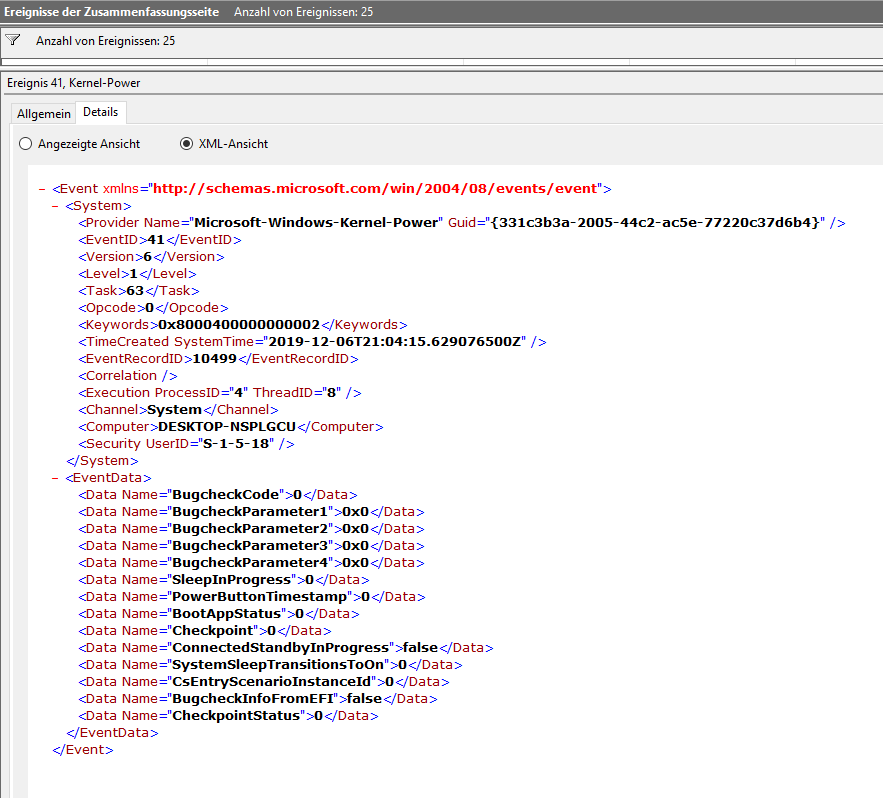Image resolution: width=883 pixels, height=798 pixels.
Task: Click the CsEntryScenarioInstanceId data line
Action: click(x=264, y=681)
